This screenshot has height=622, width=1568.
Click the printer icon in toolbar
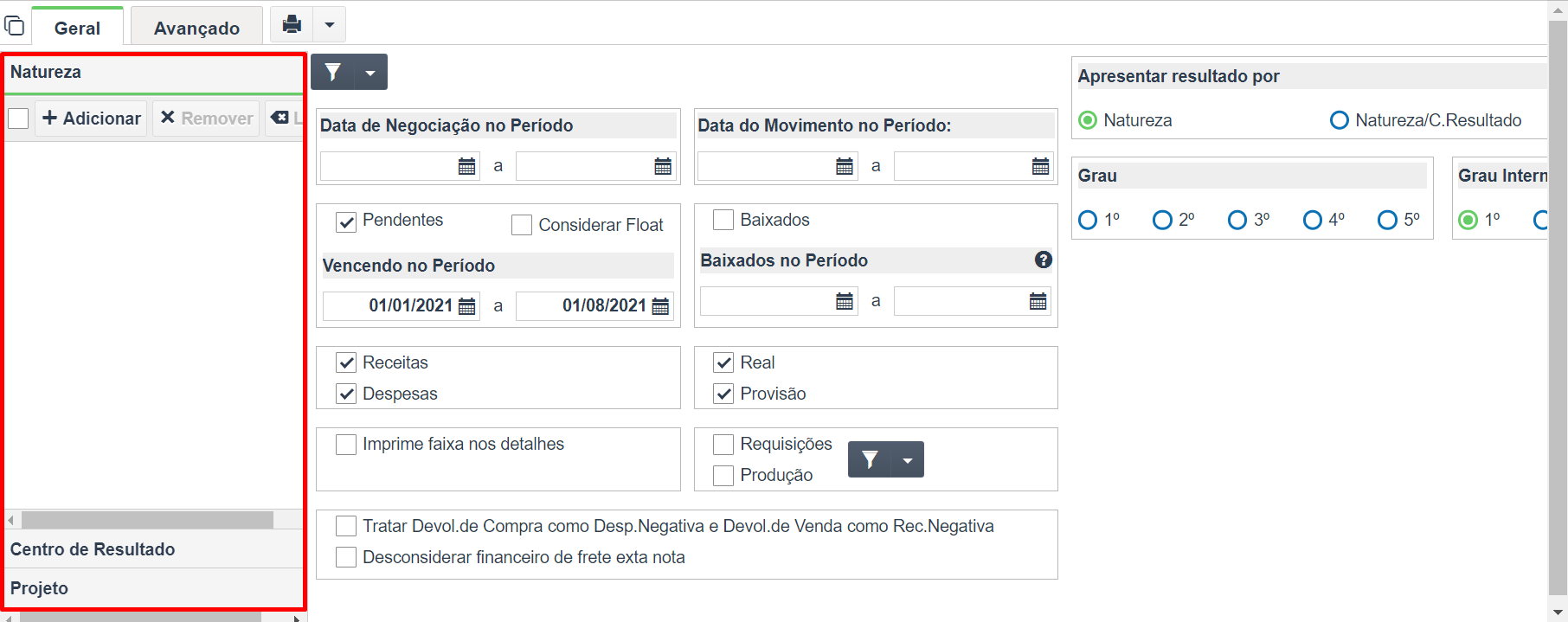pos(292,24)
